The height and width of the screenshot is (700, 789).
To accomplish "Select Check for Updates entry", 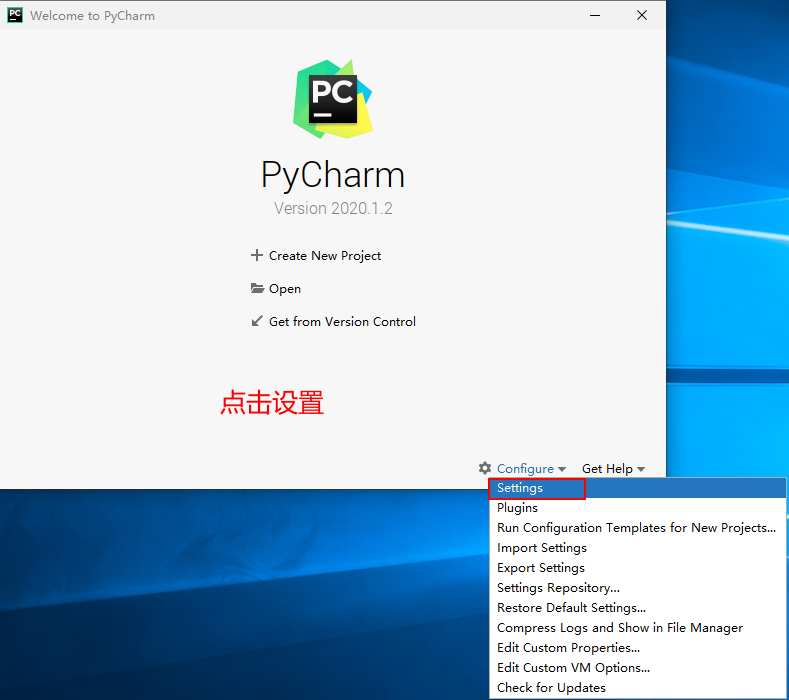I will tap(638, 687).
